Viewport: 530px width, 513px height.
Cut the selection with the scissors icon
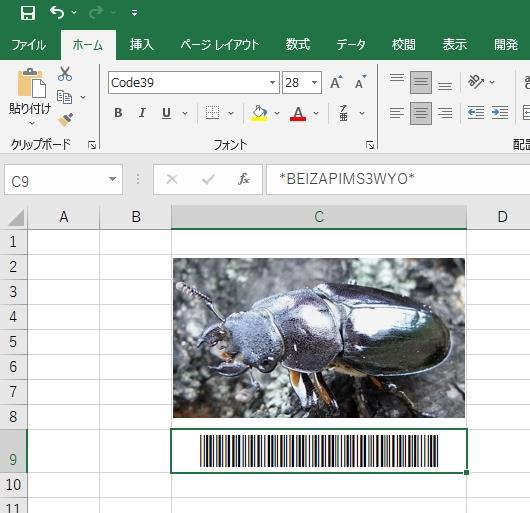[65, 74]
